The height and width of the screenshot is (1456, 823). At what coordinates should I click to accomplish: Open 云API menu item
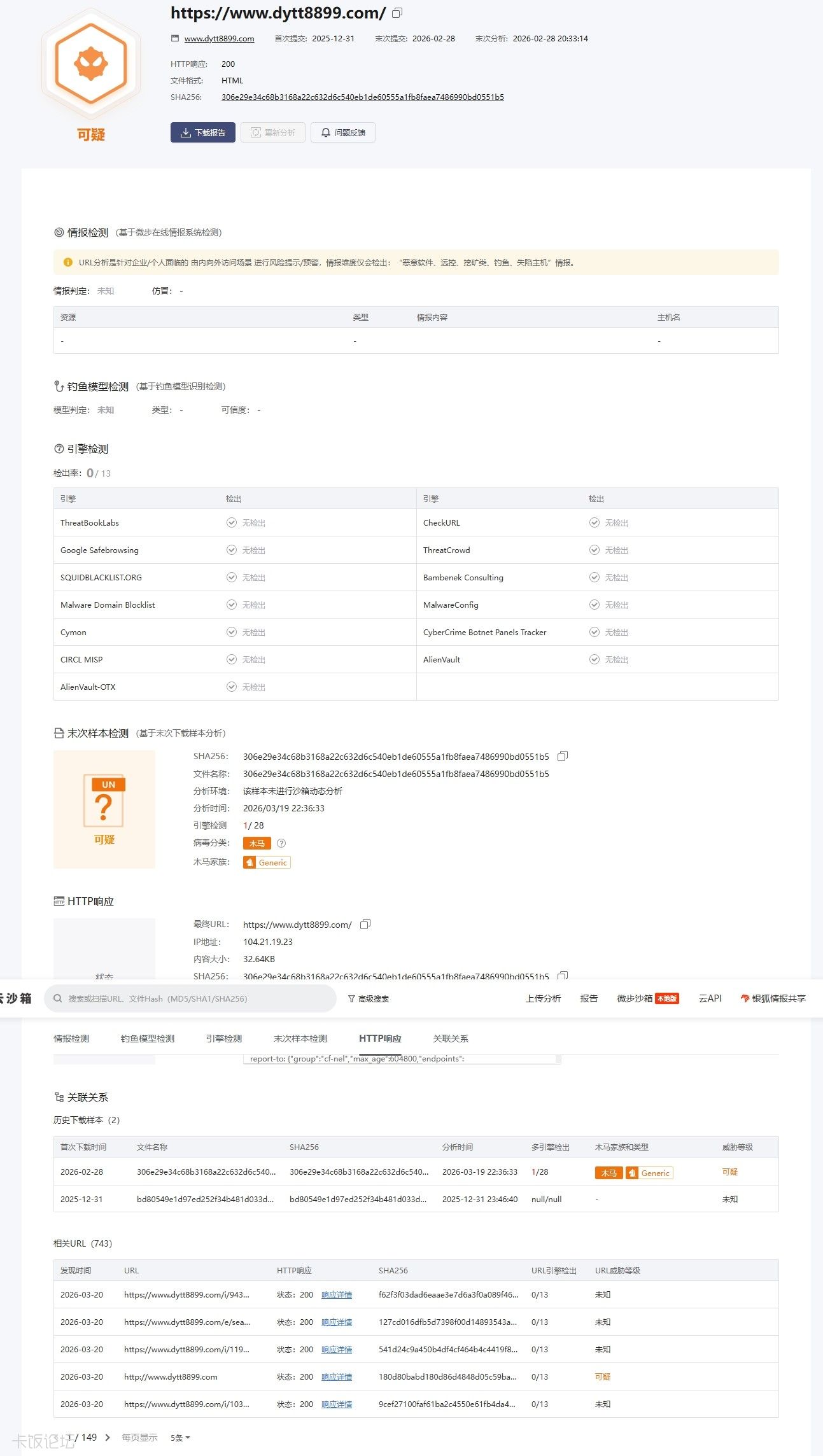[x=710, y=998]
